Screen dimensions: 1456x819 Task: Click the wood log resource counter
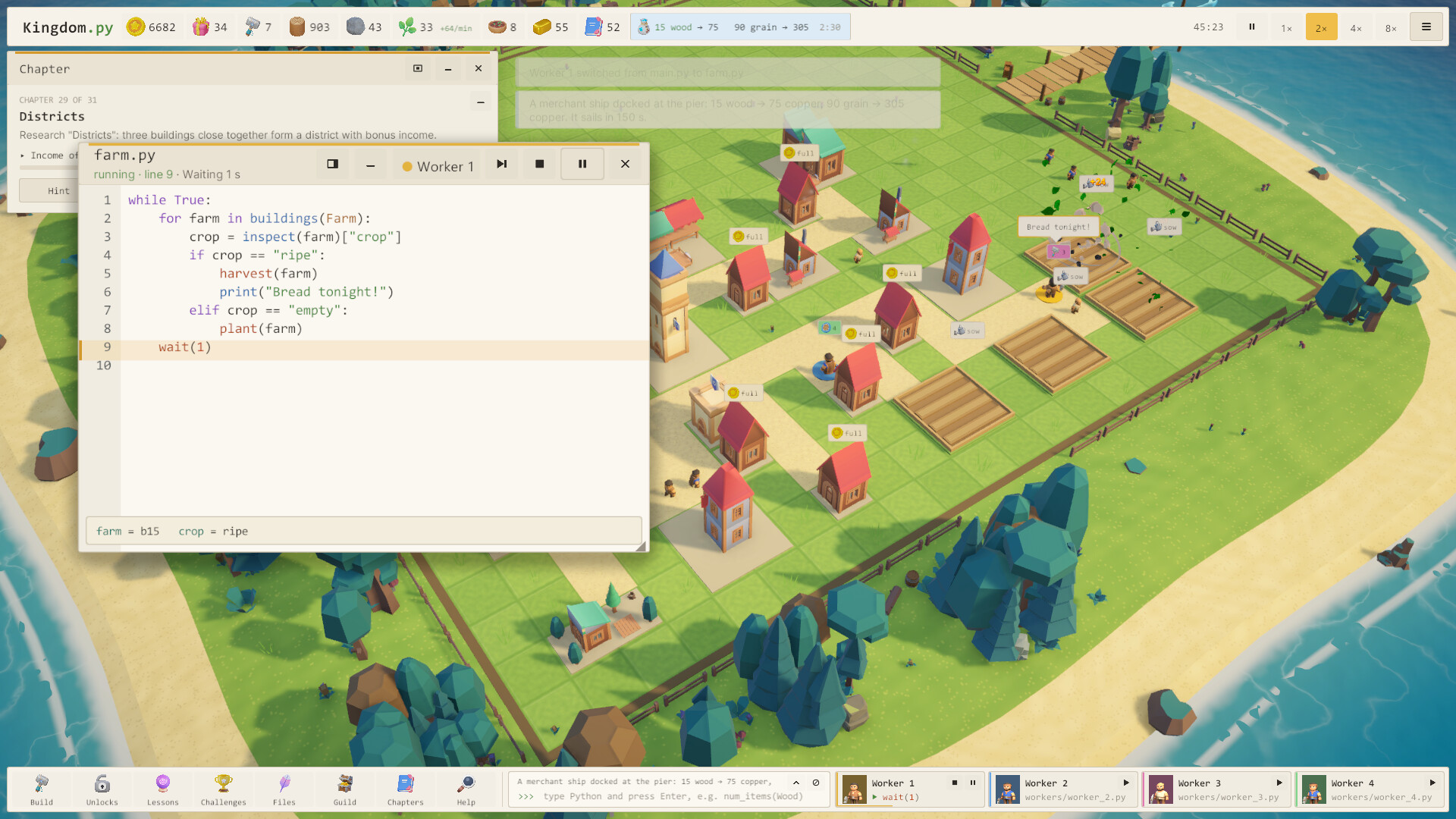point(310,27)
